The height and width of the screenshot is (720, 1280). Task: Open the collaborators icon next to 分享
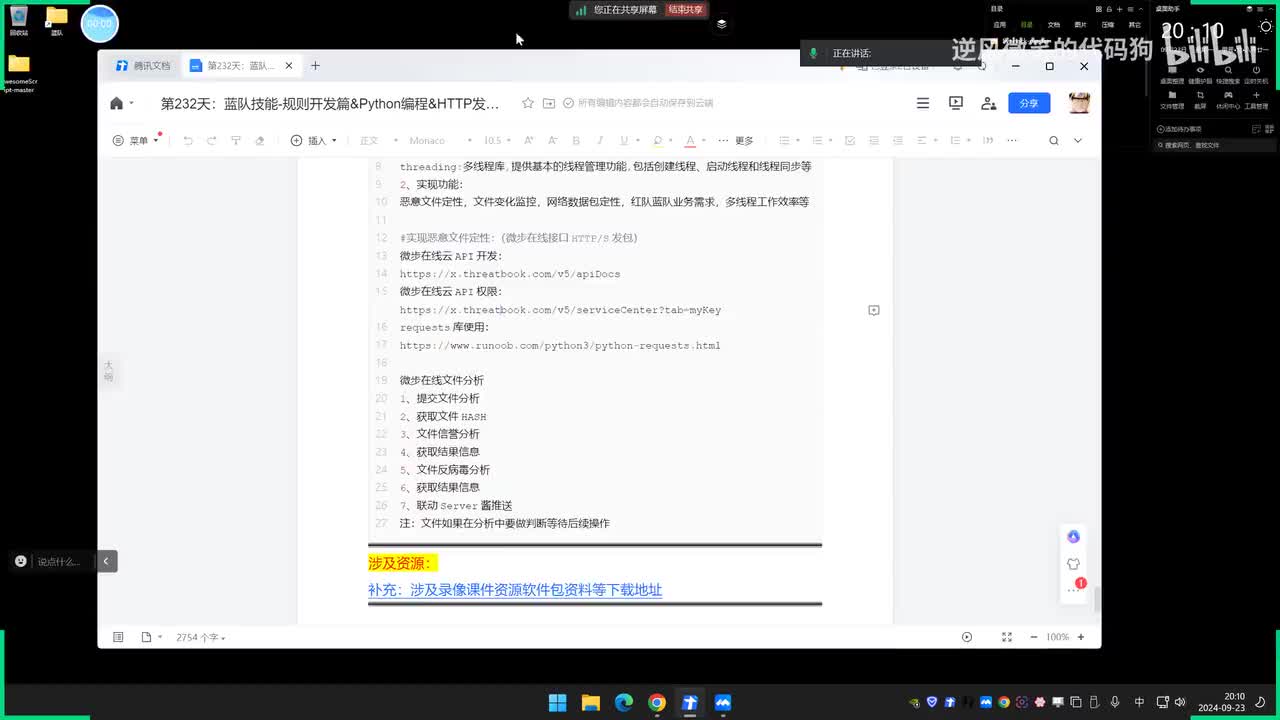[x=989, y=103]
